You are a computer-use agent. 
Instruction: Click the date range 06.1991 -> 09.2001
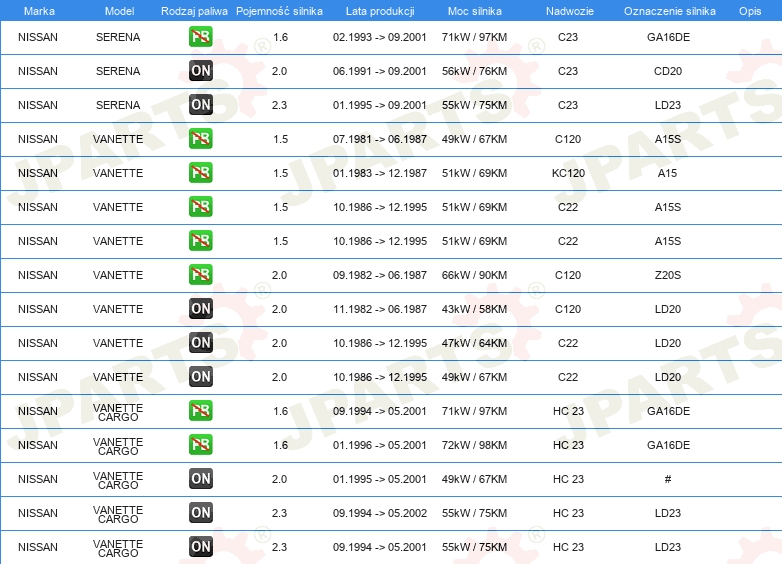(380, 71)
